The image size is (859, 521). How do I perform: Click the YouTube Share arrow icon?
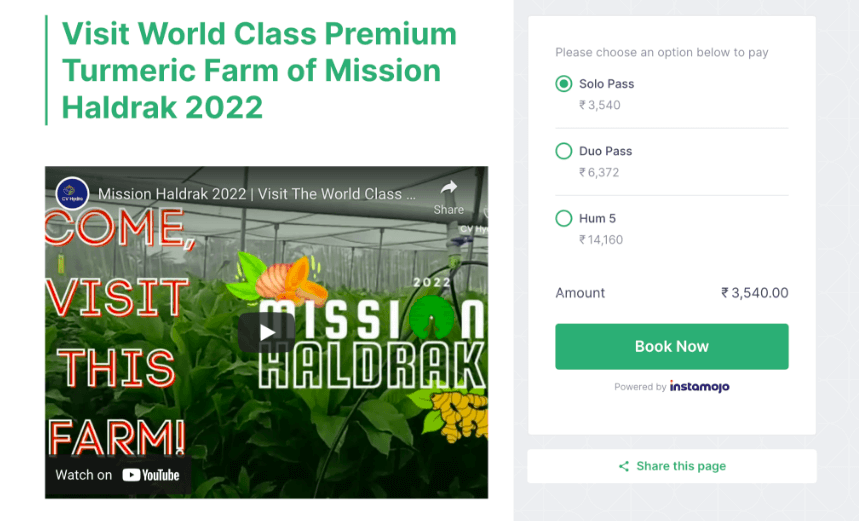coord(449,188)
